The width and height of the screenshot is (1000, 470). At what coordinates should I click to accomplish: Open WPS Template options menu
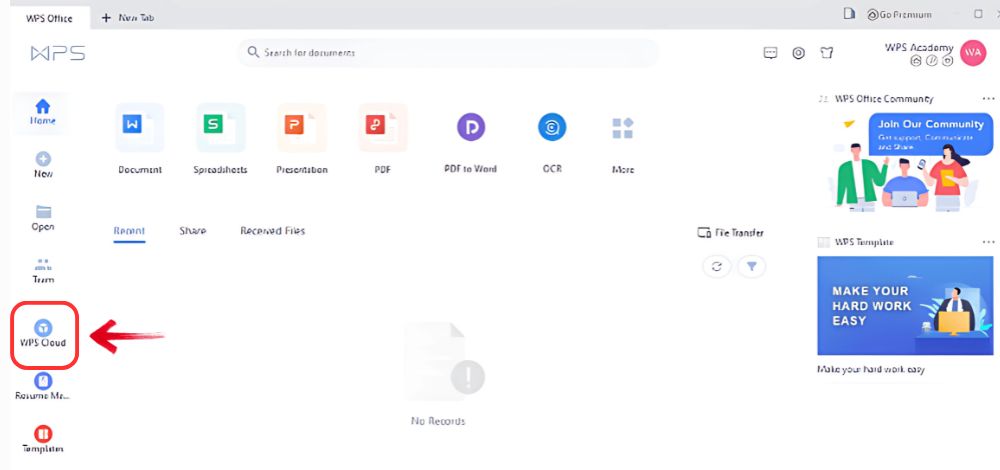(x=988, y=242)
